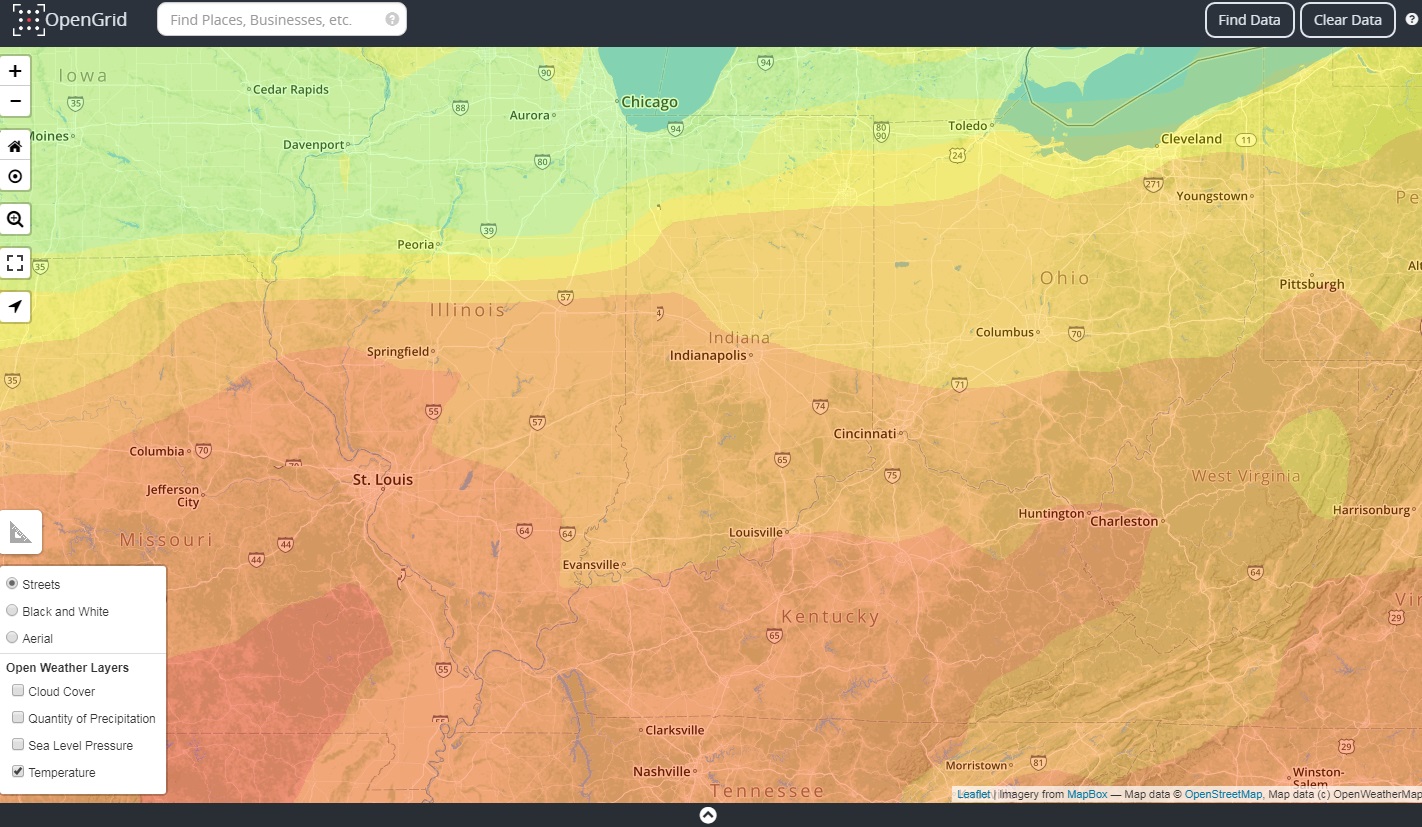Zoom out with the minus button
Screen dimensions: 1422x827
(x=15, y=101)
